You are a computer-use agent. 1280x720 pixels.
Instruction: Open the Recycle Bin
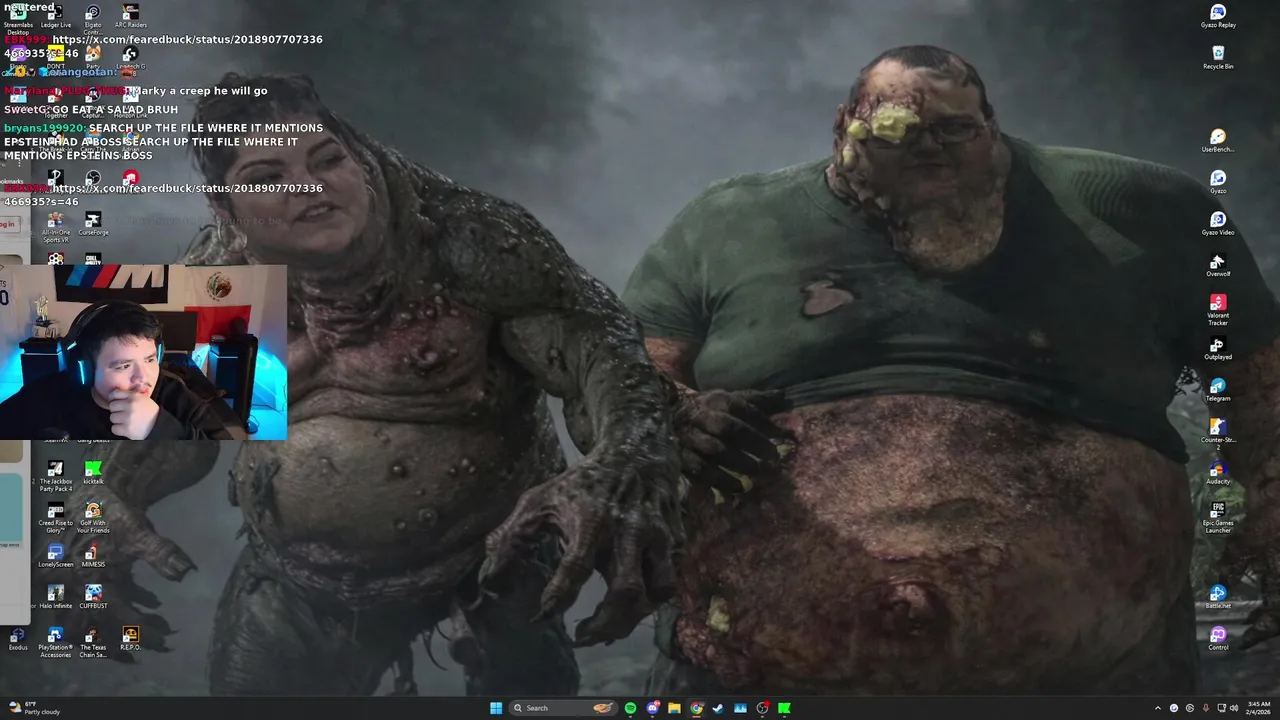[x=1218, y=57]
